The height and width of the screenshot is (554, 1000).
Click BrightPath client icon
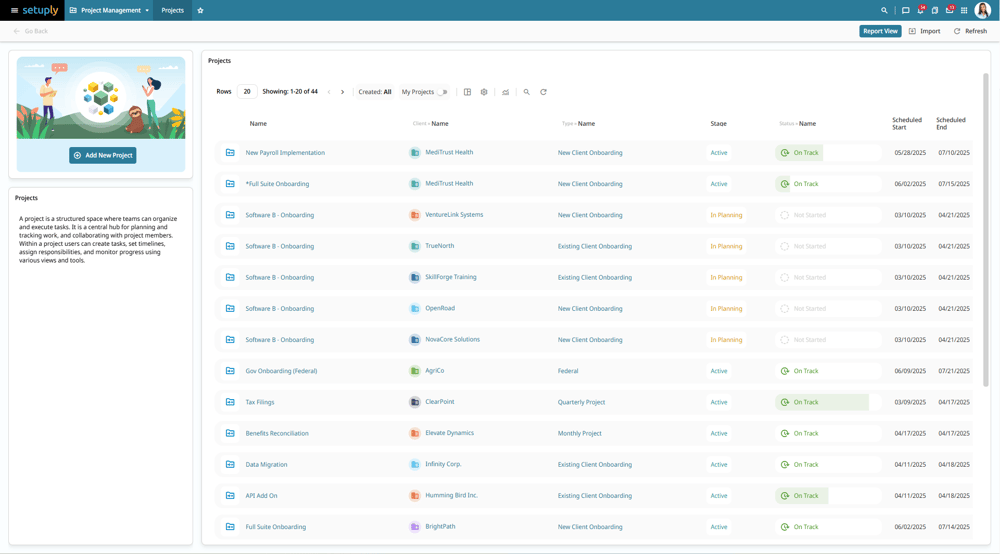415,527
